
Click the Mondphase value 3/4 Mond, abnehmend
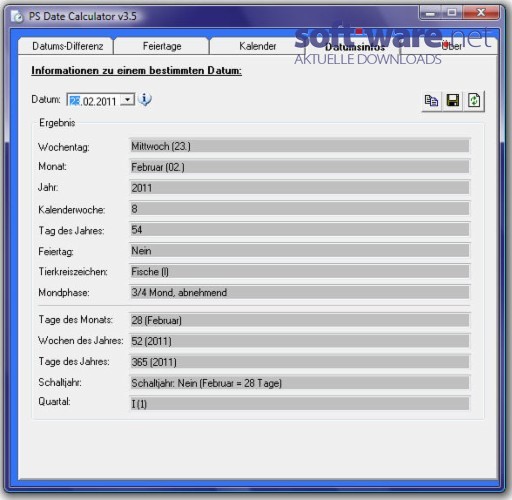click(299, 292)
